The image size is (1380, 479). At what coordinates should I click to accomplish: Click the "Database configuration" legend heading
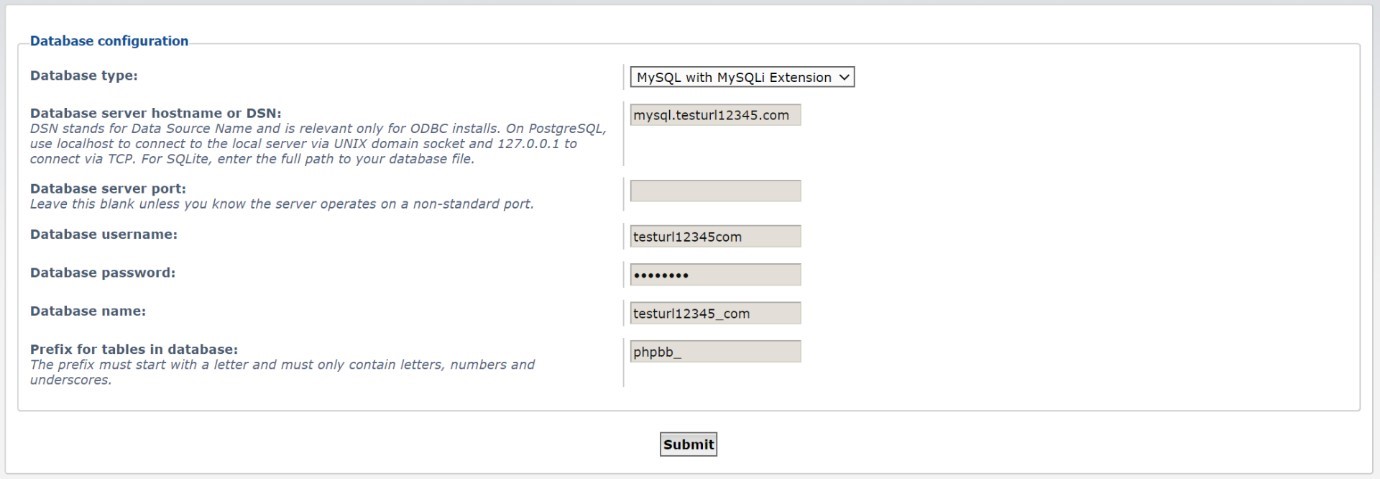pyautogui.click(x=109, y=42)
